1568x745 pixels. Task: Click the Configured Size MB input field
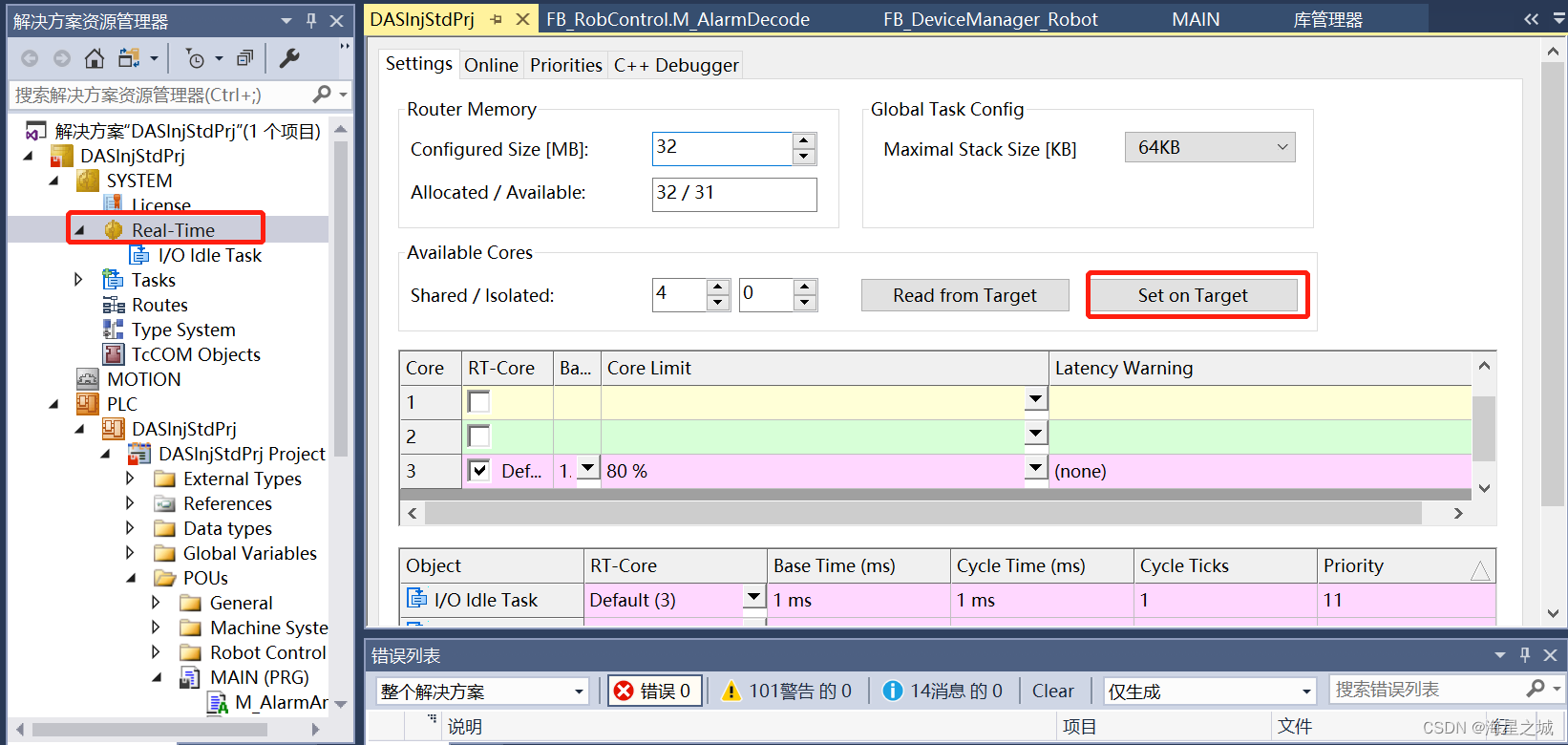(x=723, y=147)
